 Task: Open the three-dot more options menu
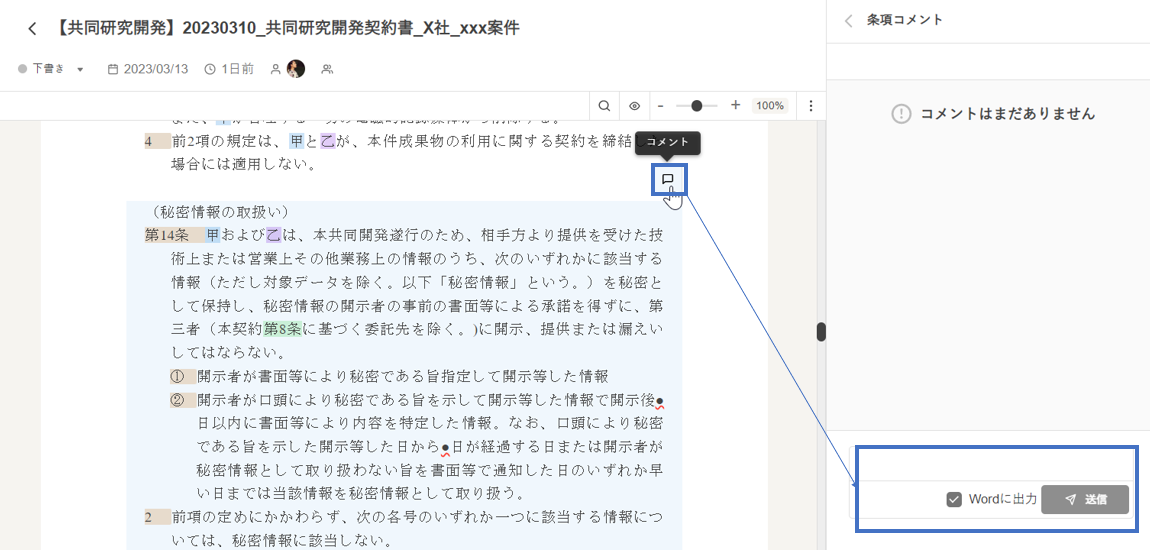click(x=811, y=106)
